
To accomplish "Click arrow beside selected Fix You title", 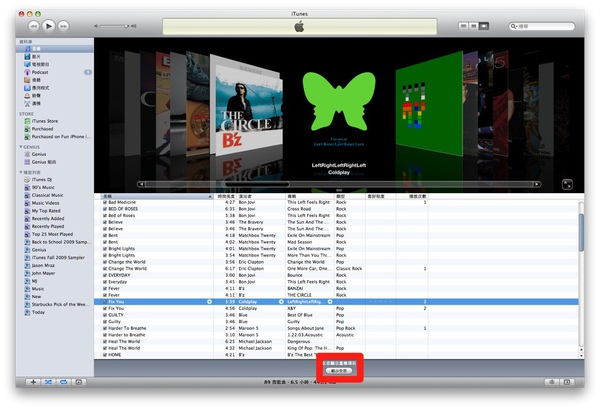I will click(209, 302).
